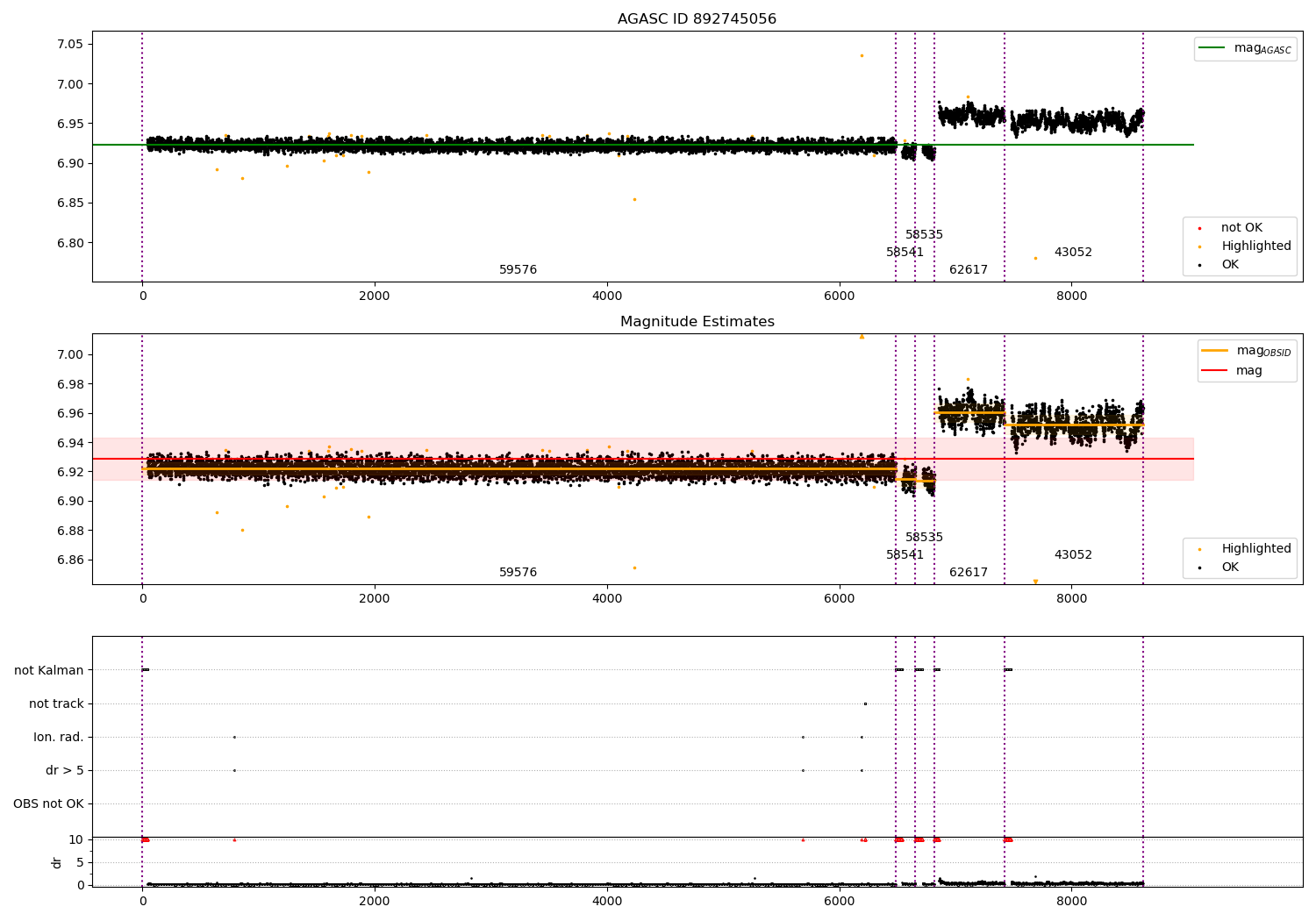Select obsid label 43052 in Magnitude Estimates plot
The image size is (1316, 921).
click(1073, 555)
